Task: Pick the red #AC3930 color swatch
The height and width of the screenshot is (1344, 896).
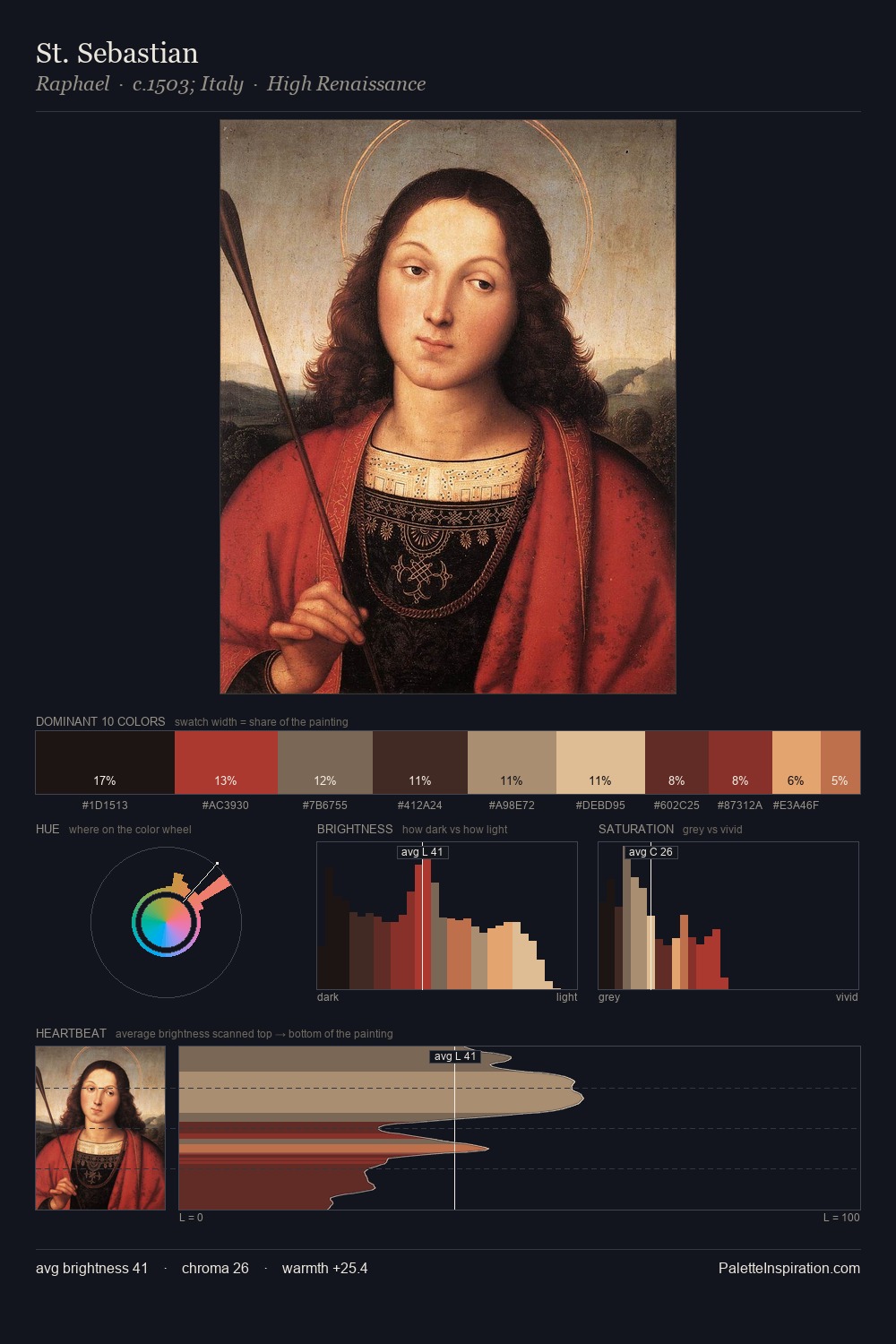Action: pyautogui.click(x=226, y=762)
